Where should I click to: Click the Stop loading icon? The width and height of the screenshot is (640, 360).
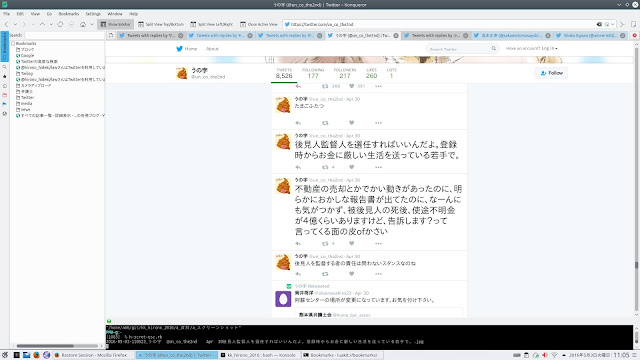71,24
